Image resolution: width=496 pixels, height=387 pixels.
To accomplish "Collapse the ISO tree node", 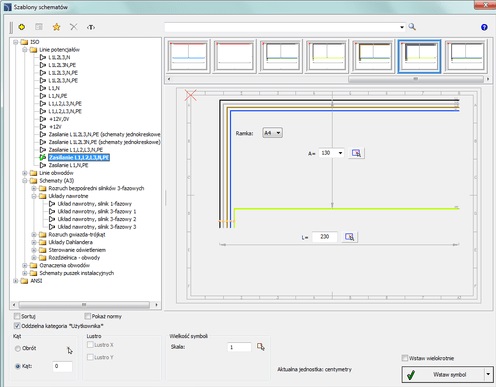I will coord(15,42).
